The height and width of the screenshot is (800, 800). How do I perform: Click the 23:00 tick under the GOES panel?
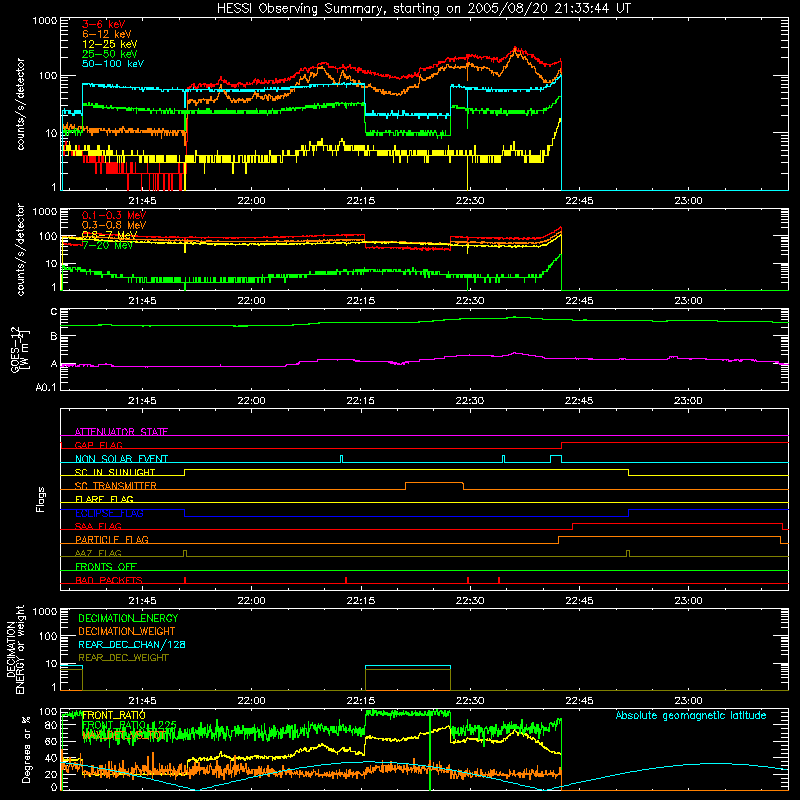[688, 401]
